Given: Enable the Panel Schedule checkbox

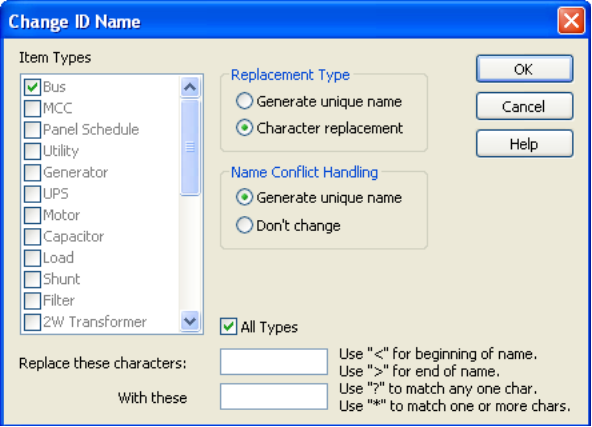Looking at the screenshot, I should tap(32, 129).
